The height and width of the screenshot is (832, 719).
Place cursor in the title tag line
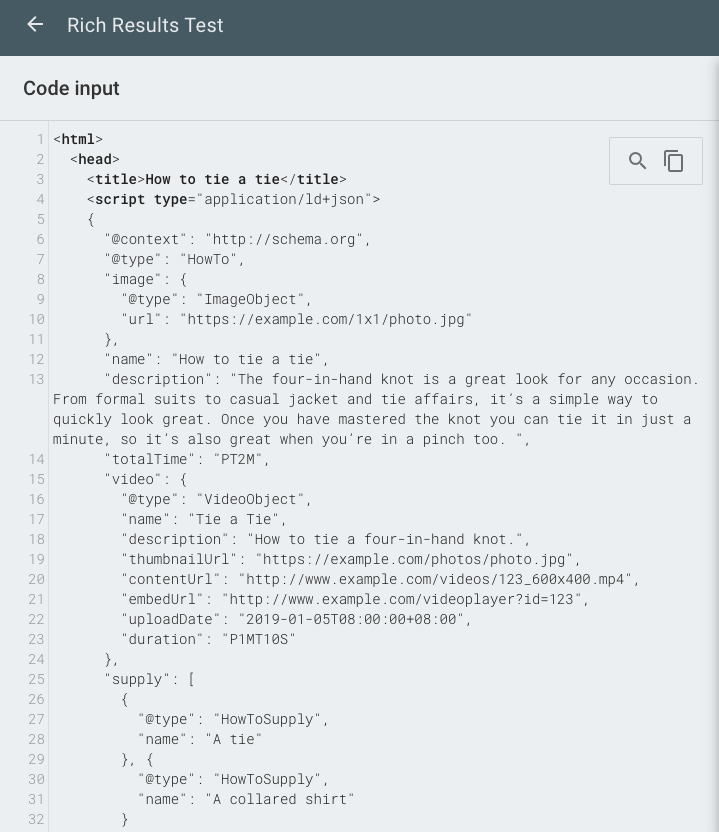tap(216, 179)
